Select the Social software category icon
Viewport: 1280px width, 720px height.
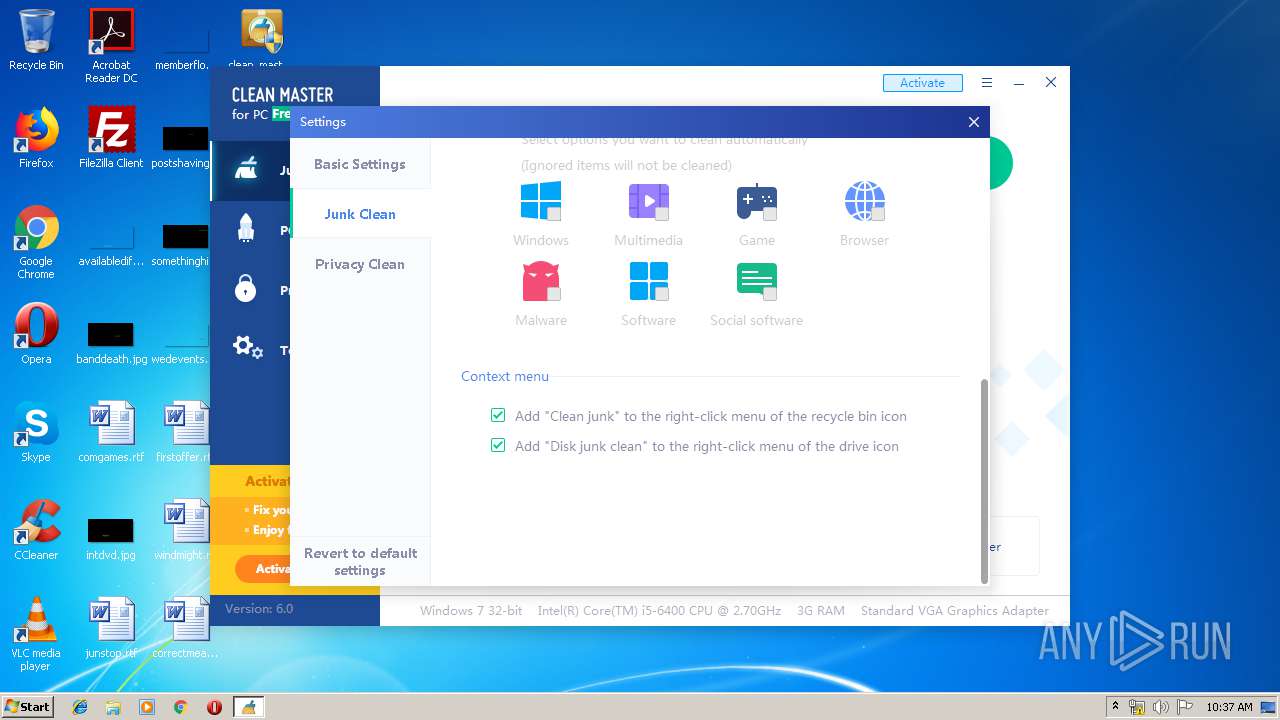pyautogui.click(x=756, y=281)
